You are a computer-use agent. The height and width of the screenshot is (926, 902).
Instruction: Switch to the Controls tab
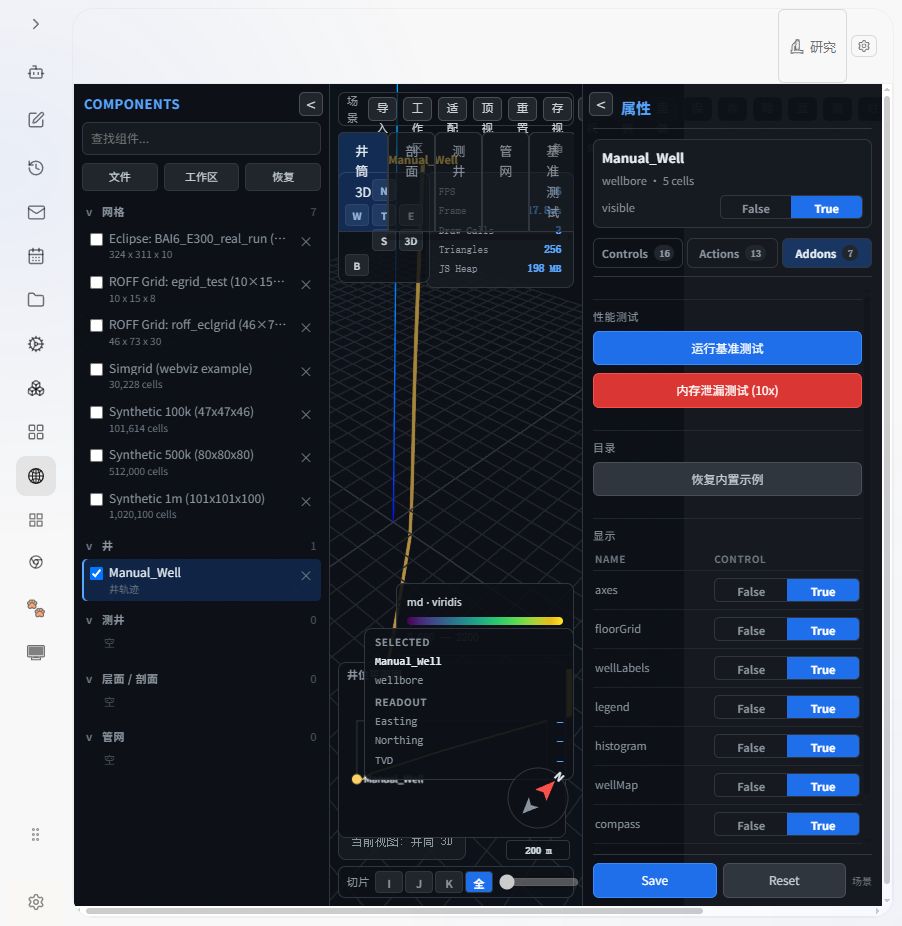637,253
